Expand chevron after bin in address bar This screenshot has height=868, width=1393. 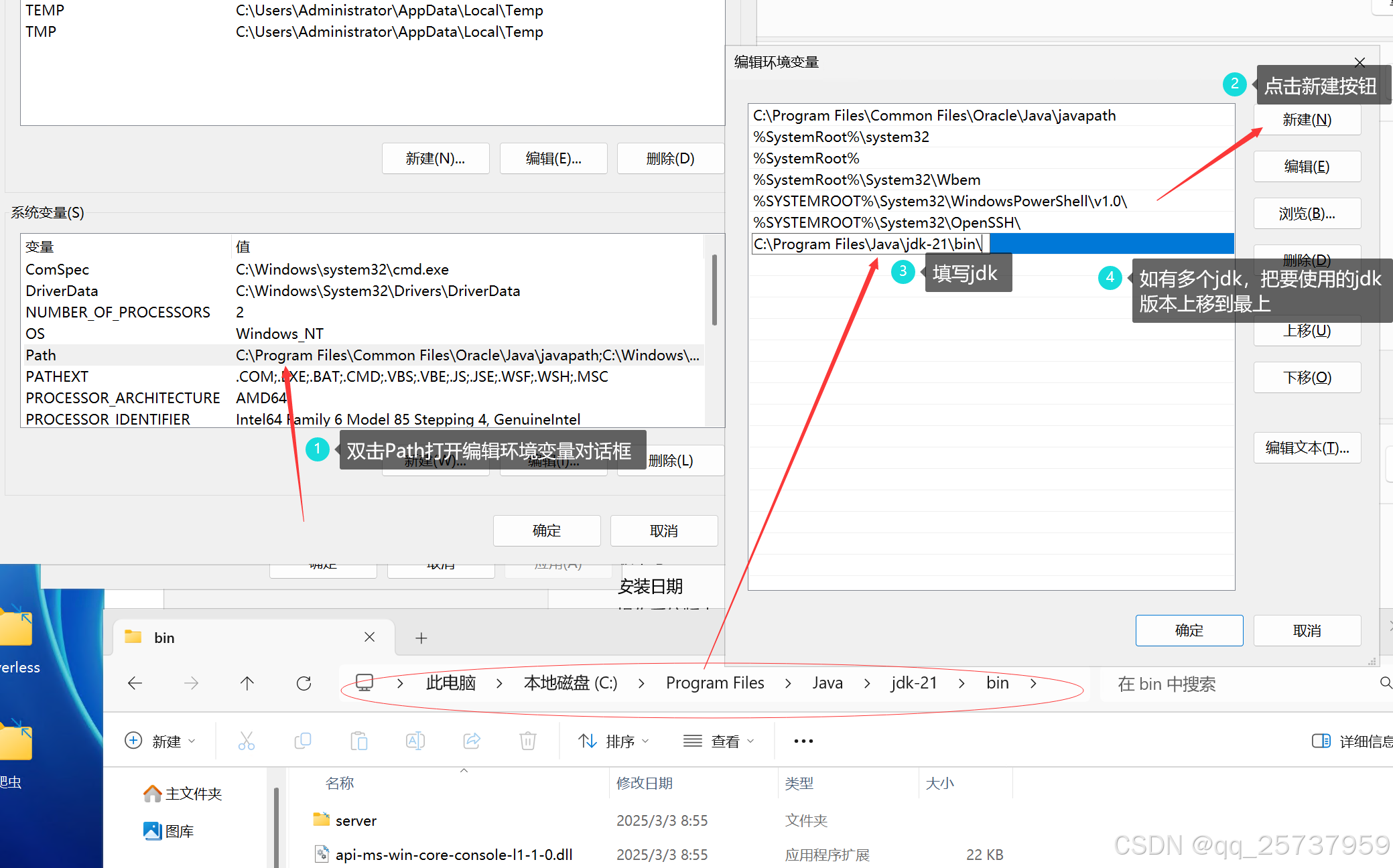point(1033,683)
